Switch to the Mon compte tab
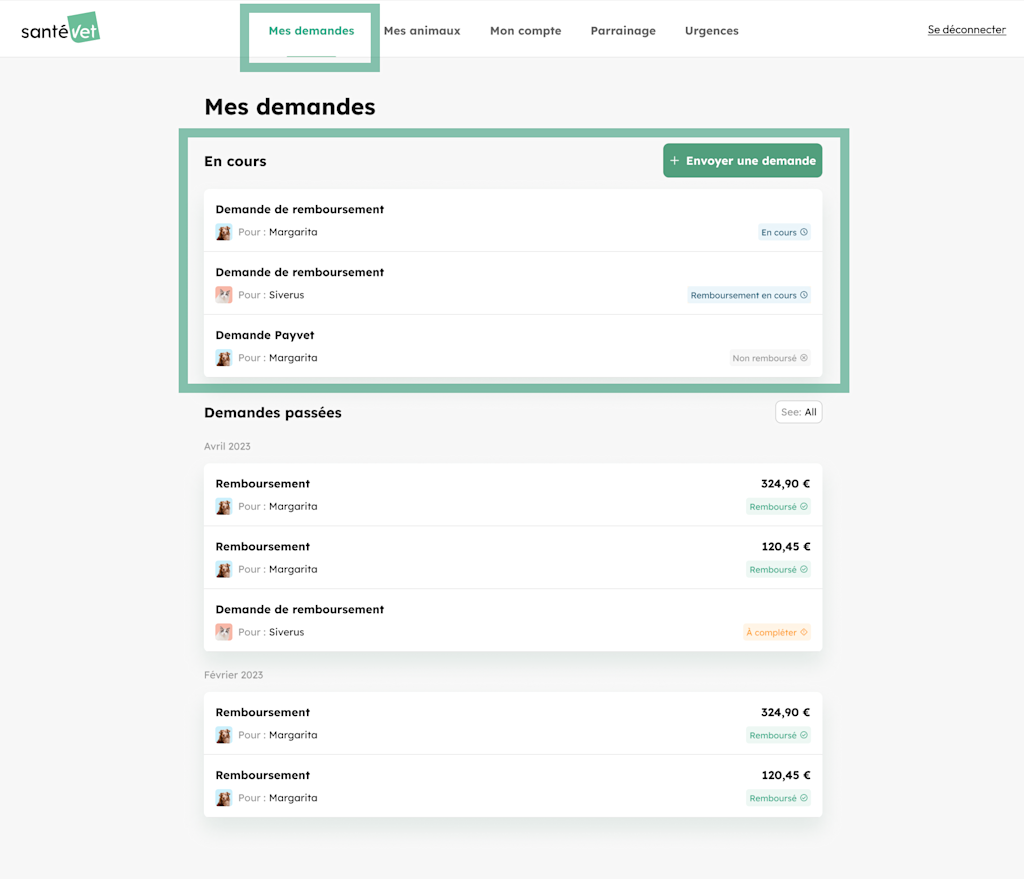 (526, 31)
